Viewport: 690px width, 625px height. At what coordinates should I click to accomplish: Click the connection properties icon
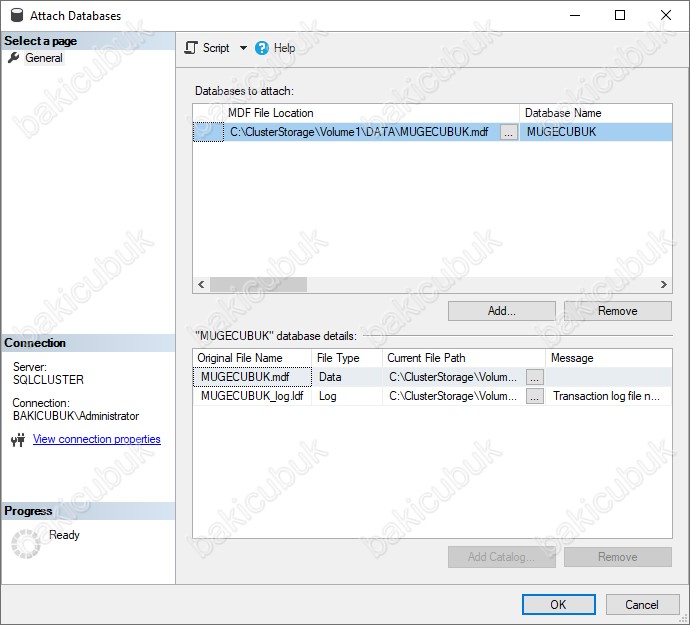coord(17,440)
